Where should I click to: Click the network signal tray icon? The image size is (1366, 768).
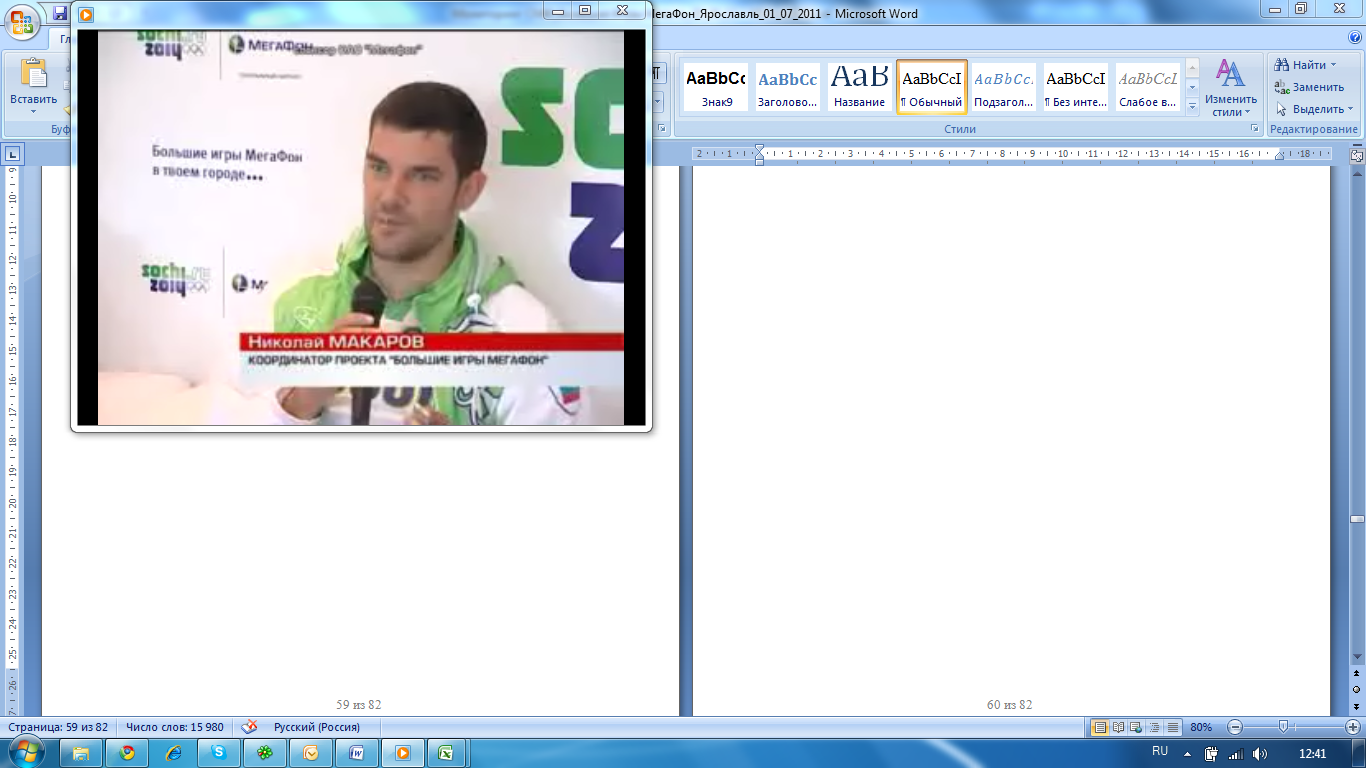click(1235, 753)
